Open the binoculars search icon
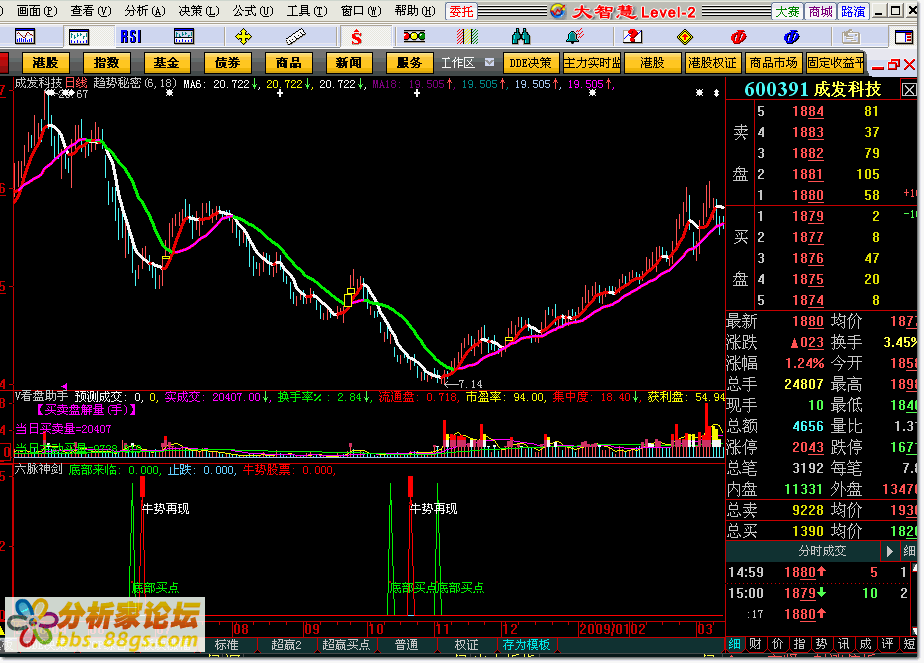Image resolution: width=924 pixels, height=663 pixels. pos(521,37)
